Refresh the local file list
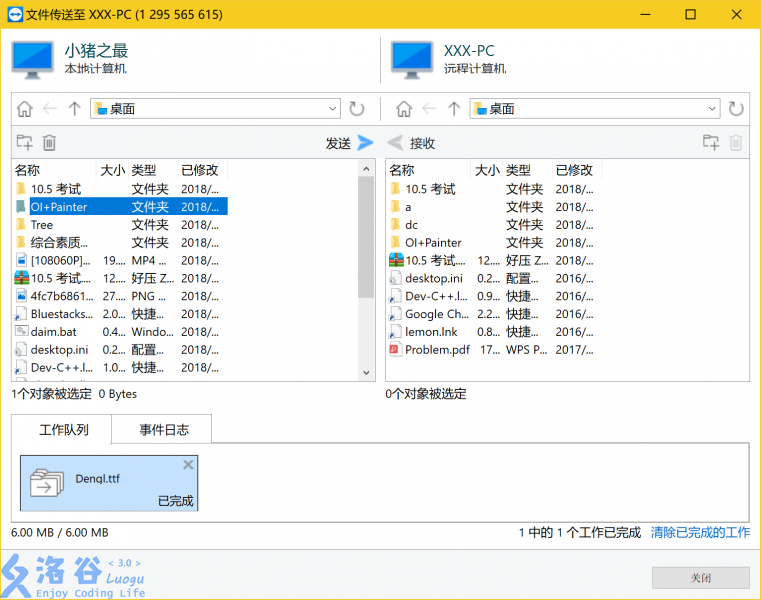 pos(357,109)
